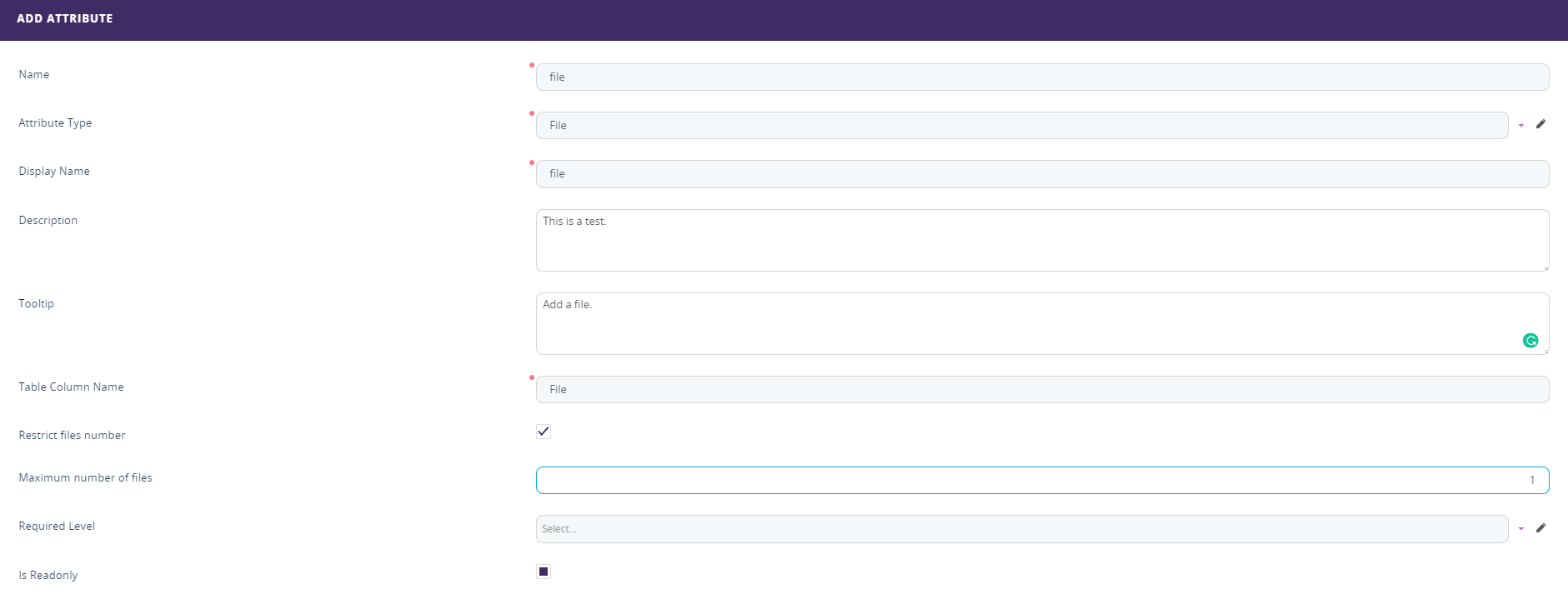This screenshot has width=1568, height=609.
Task: Click the ADD ATTRIBUTE header title
Action: tap(65, 18)
